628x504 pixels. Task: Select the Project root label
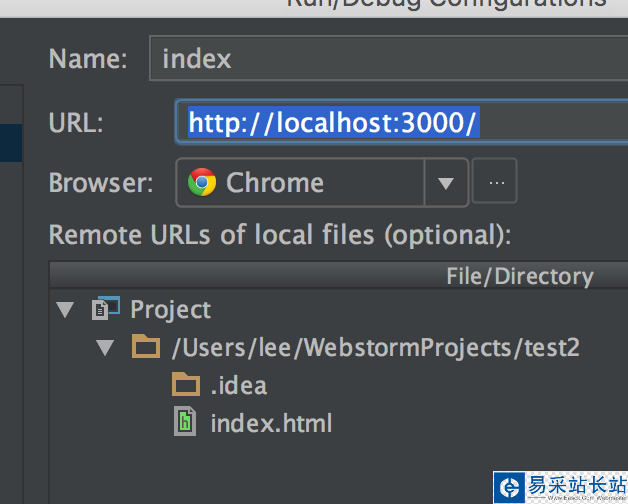(x=171, y=310)
